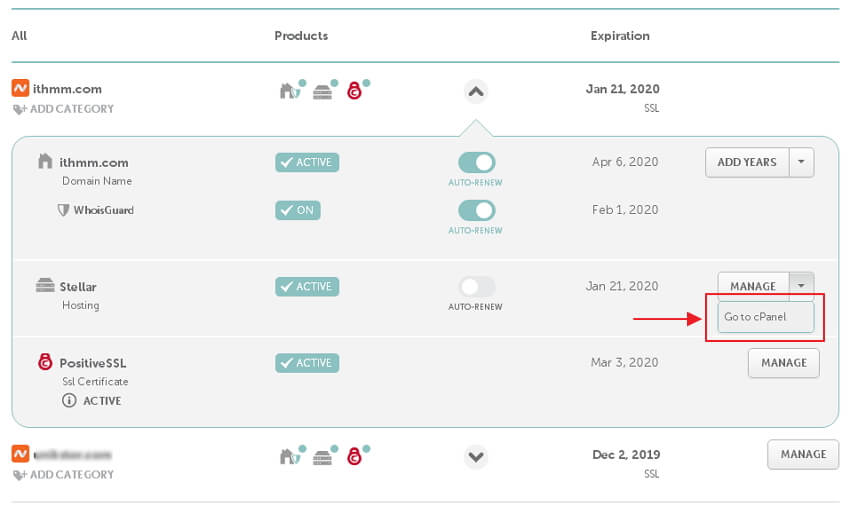Click the ADD YEARS button
Image resolution: width=850 pixels, height=506 pixels.
pos(747,162)
